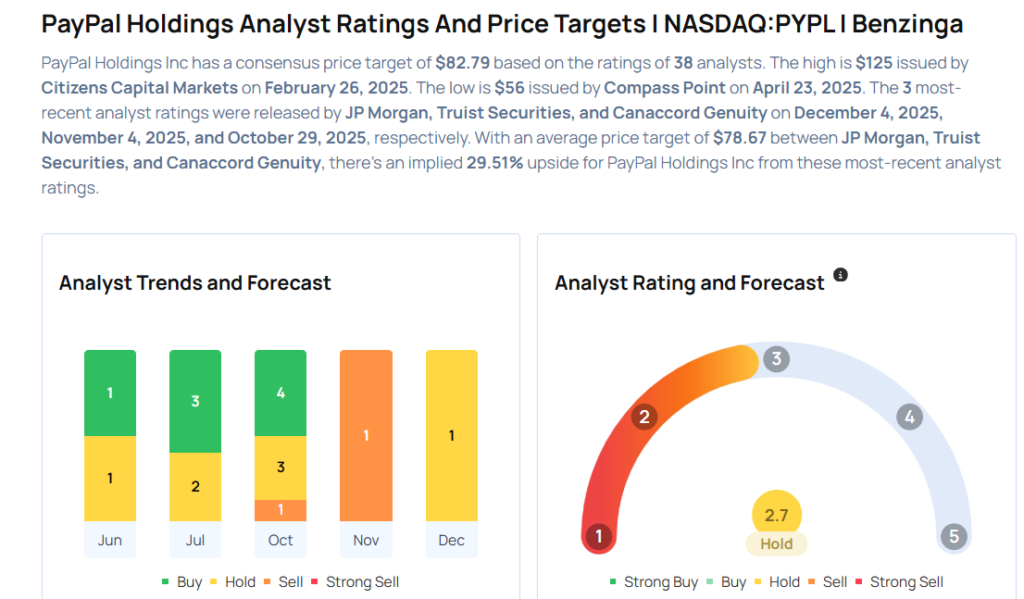Select the Dec month label on chart
The image size is (1024, 599).
[451, 540]
